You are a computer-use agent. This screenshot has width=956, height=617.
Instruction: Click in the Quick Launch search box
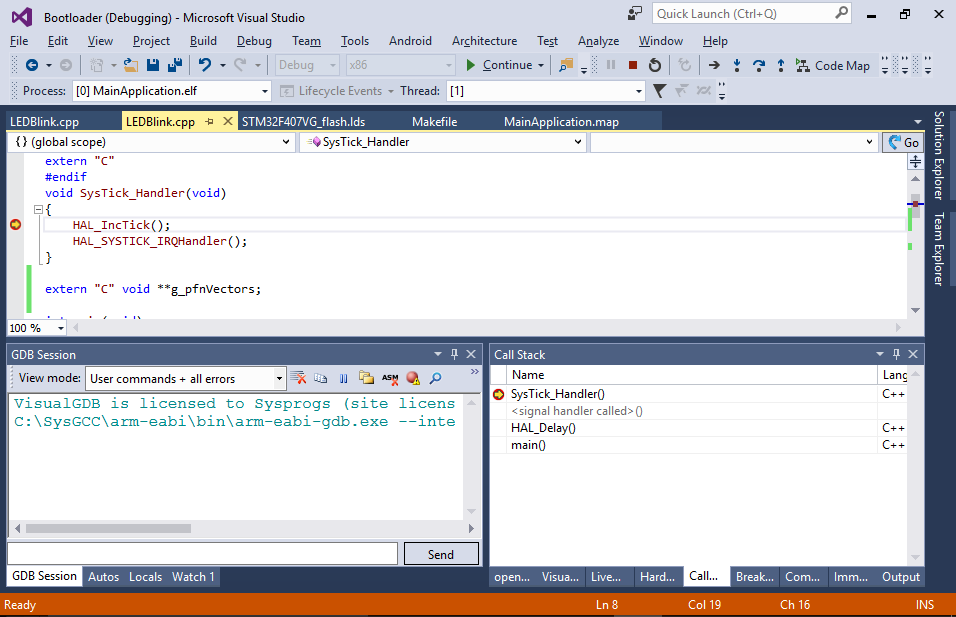(751, 13)
